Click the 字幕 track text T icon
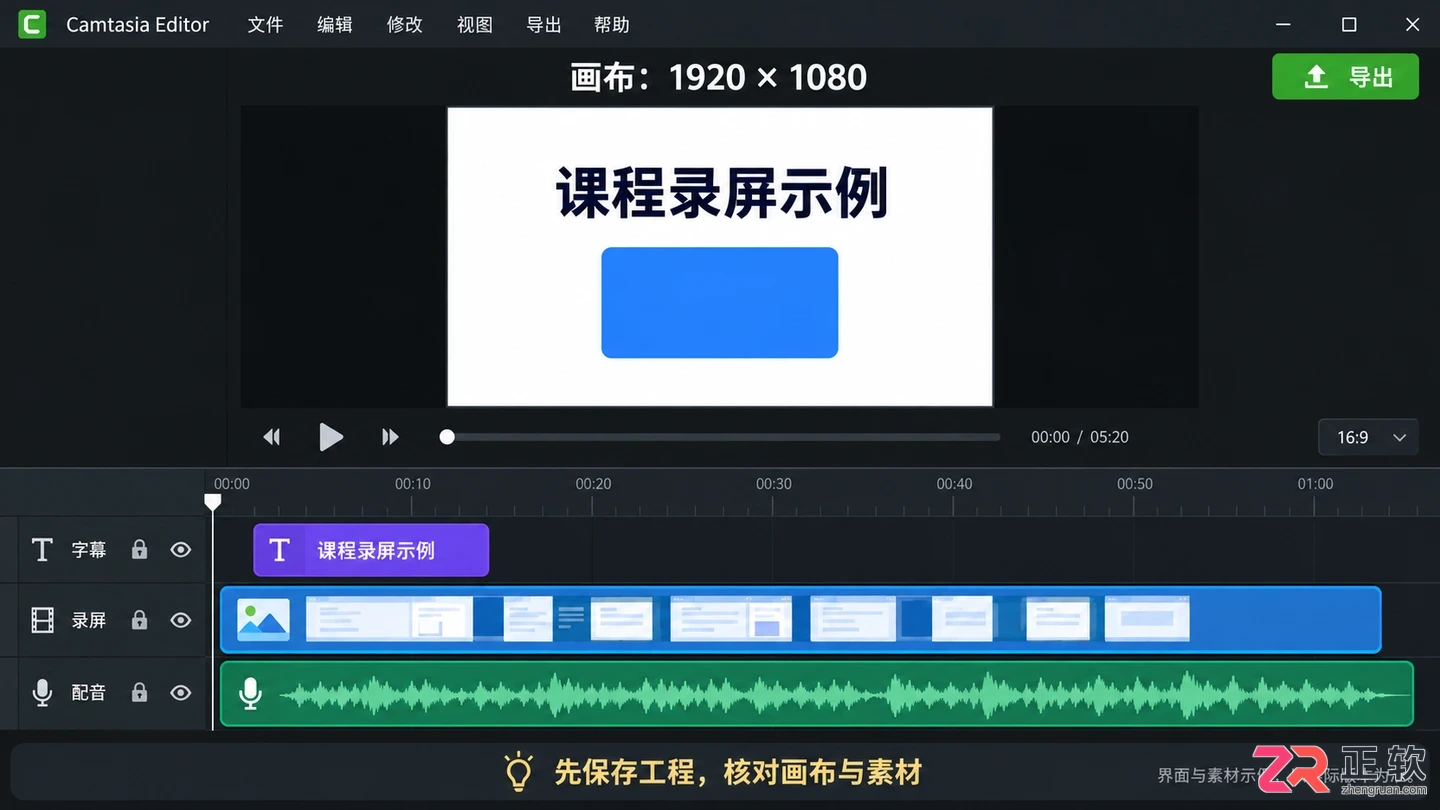 [42, 549]
